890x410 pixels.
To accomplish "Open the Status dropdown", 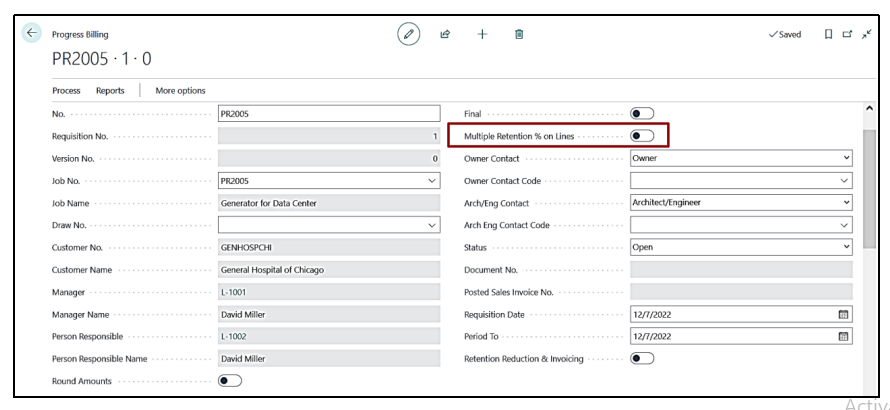I will point(845,247).
